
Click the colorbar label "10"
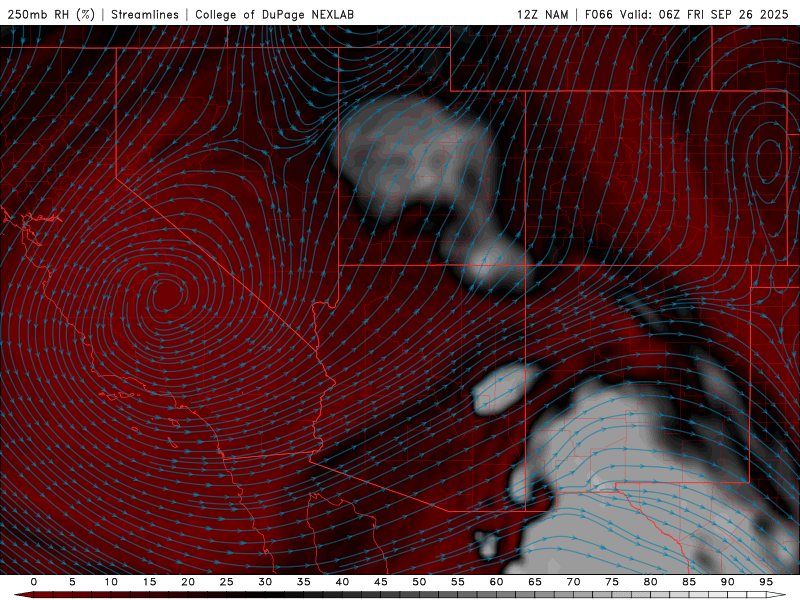111,582
